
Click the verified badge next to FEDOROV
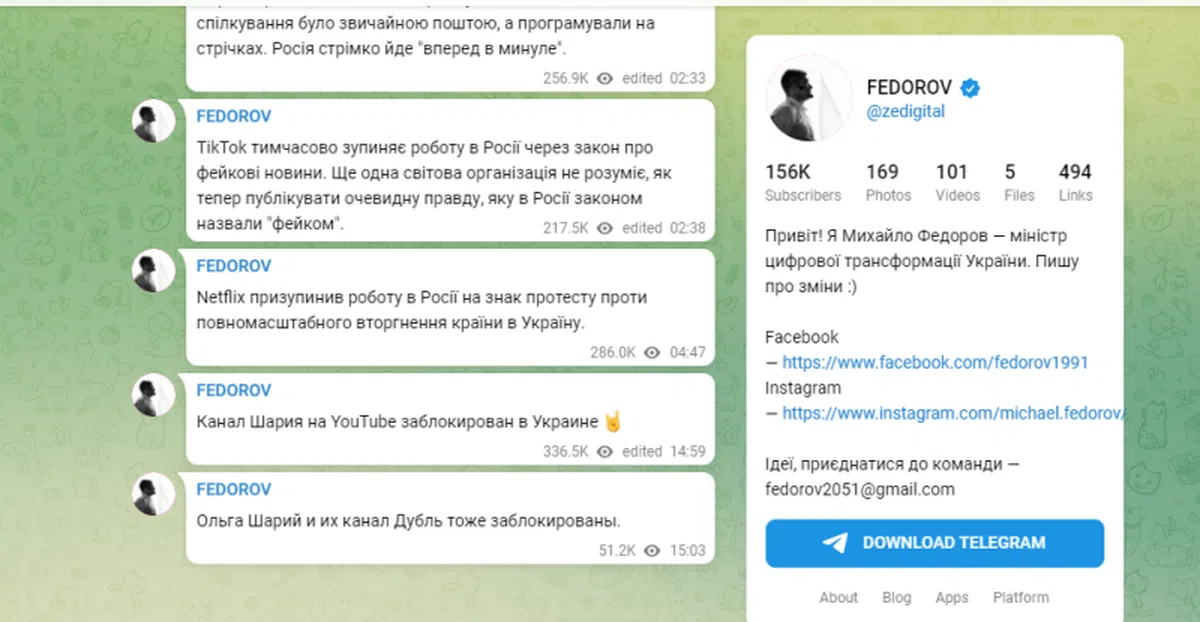[970, 88]
